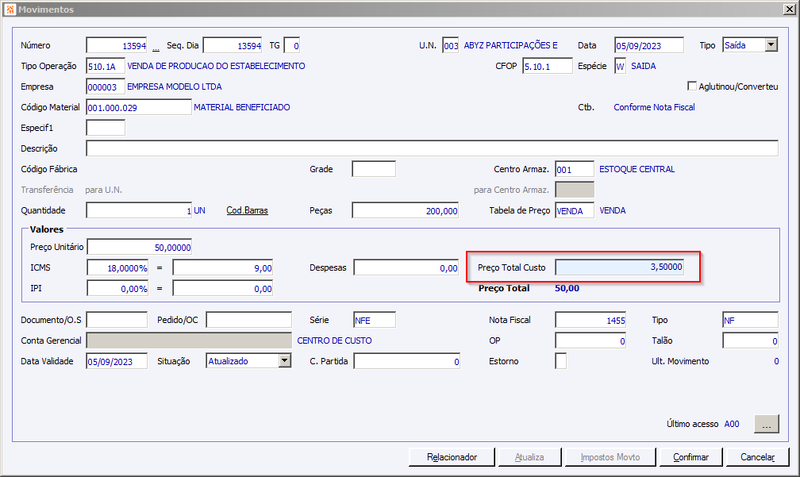This screenshot has width=800, height=477.
Task: Edit the U.N. code field 003
Action: pyautogui.click(x=451, y=45)
